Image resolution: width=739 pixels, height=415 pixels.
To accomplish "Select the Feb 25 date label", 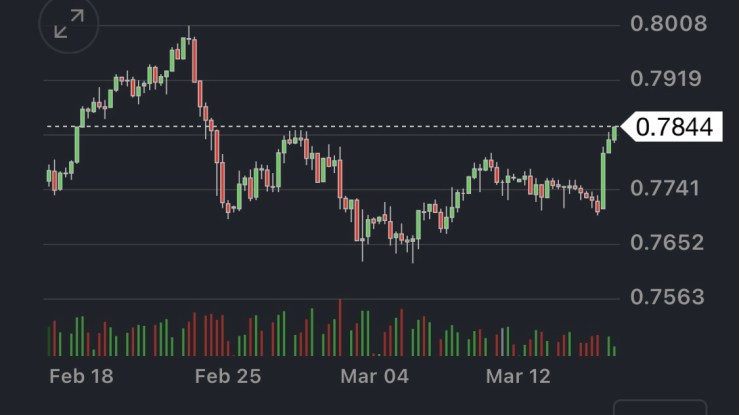I will click(x=227, y=377).
